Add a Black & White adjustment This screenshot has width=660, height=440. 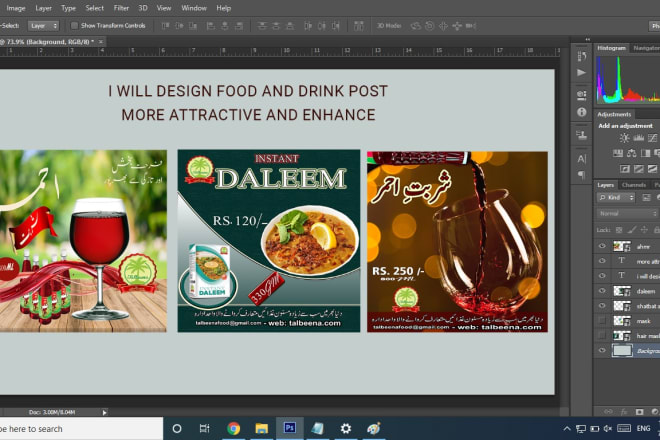[645, 153]
